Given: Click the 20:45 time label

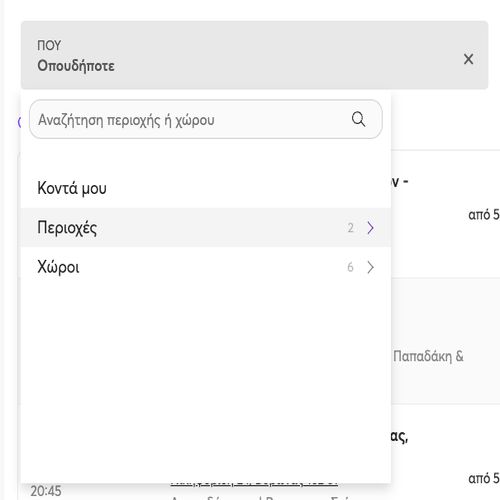Looking at the screenshot, I should tap(46, 491).
